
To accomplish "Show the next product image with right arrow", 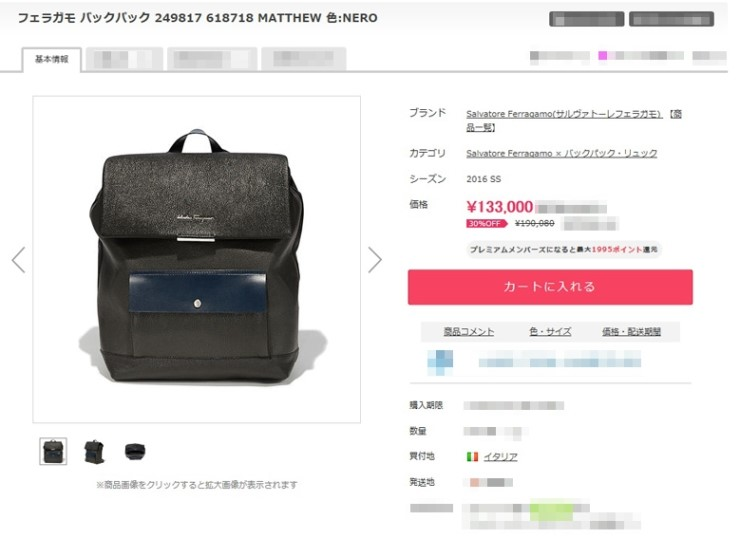I will point(375,260).
